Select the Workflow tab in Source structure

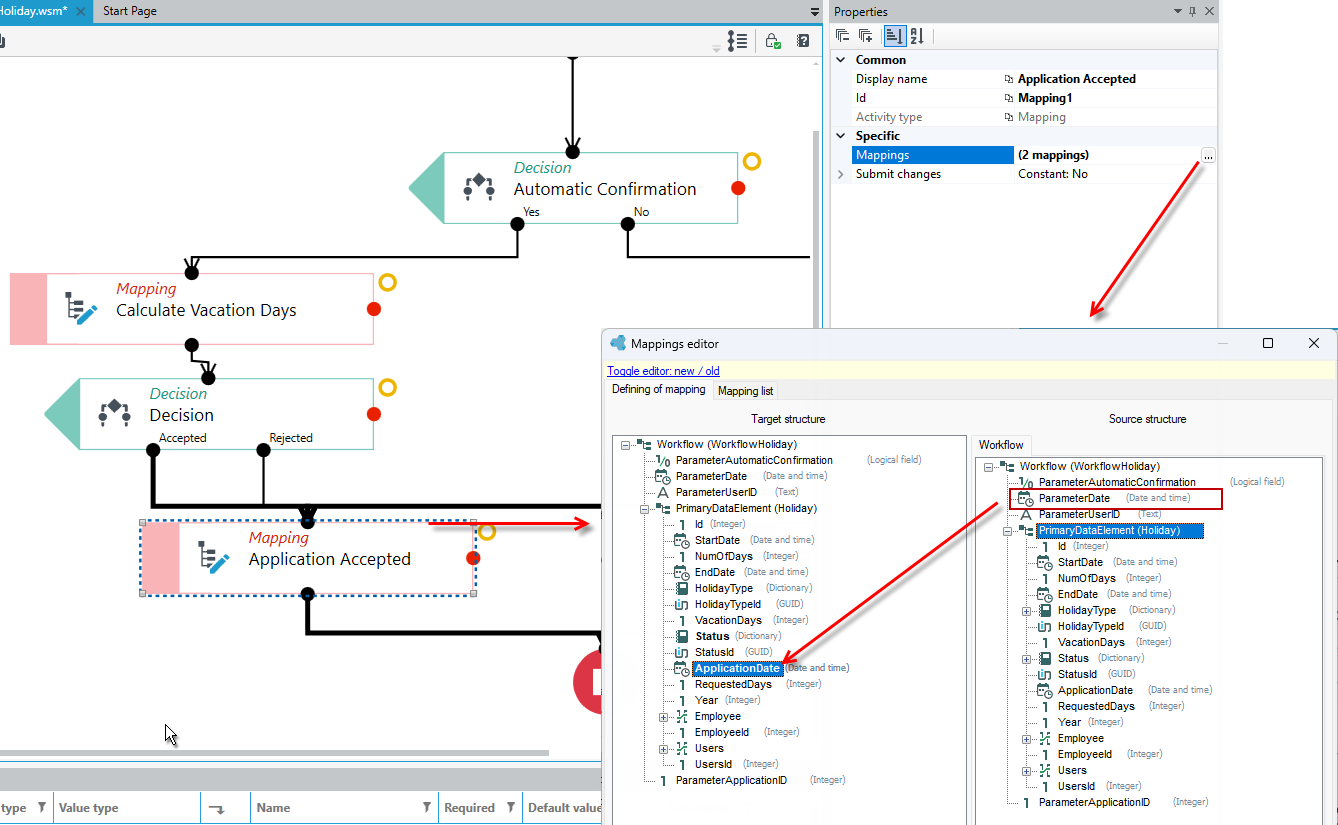tap(1001, 445)
